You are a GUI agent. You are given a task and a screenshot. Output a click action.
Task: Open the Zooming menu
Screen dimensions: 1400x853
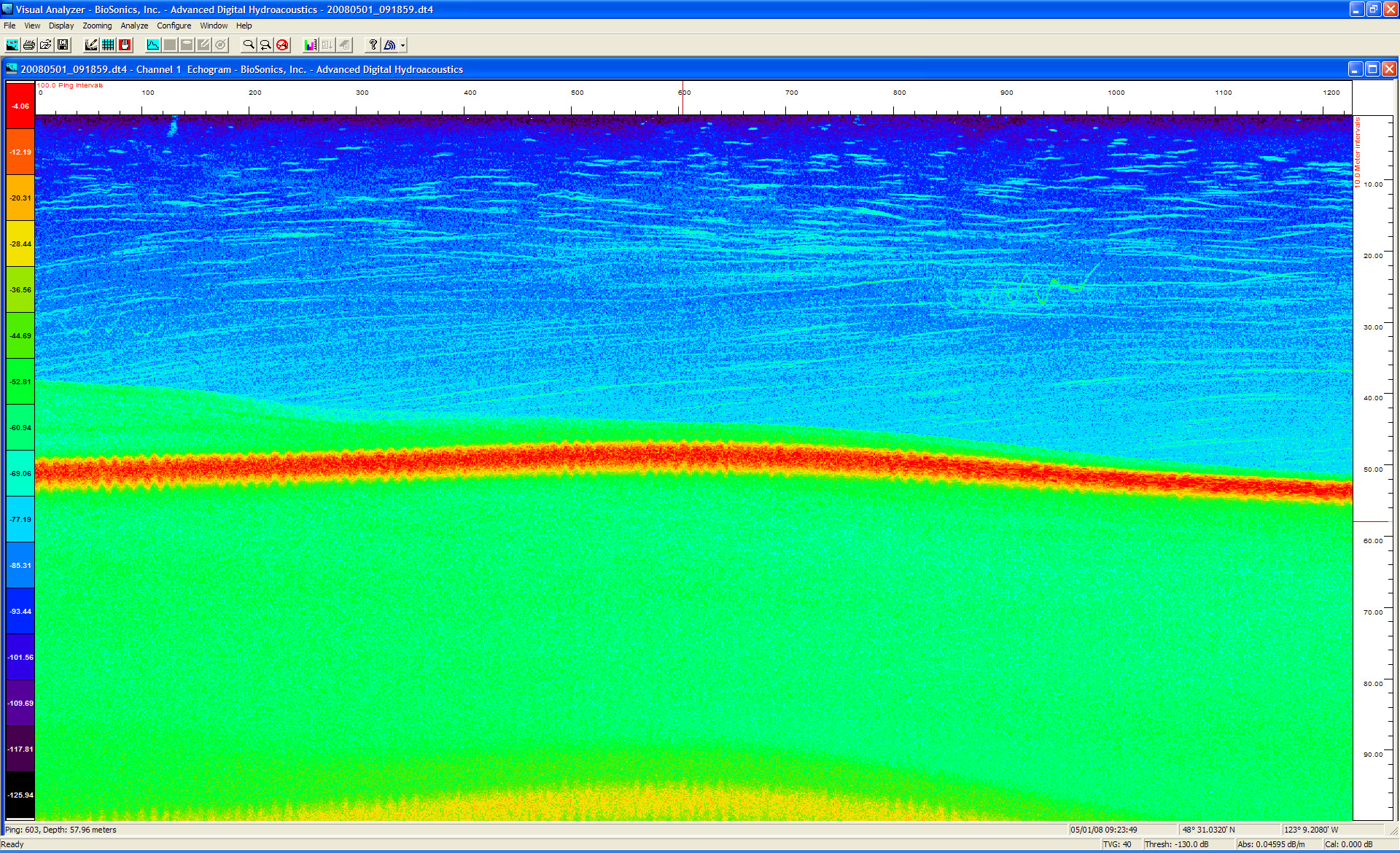97,26
